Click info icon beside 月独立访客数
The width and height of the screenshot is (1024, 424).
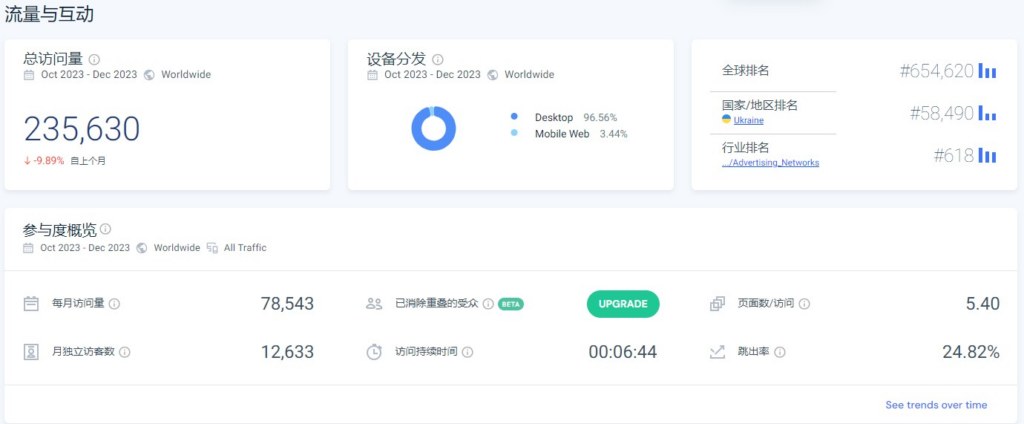pyautogui.click(x=124, y=352)
